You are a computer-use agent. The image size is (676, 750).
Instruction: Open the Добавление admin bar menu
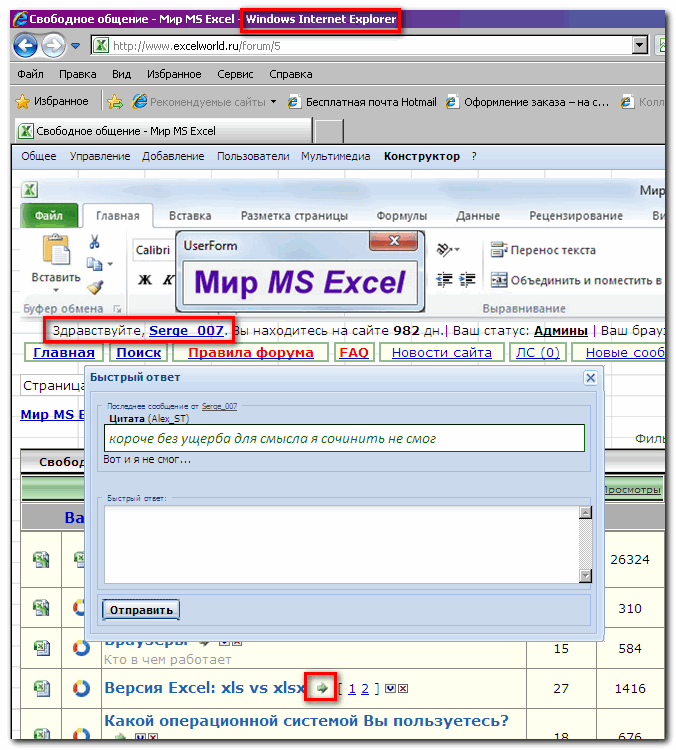(173, 156)
